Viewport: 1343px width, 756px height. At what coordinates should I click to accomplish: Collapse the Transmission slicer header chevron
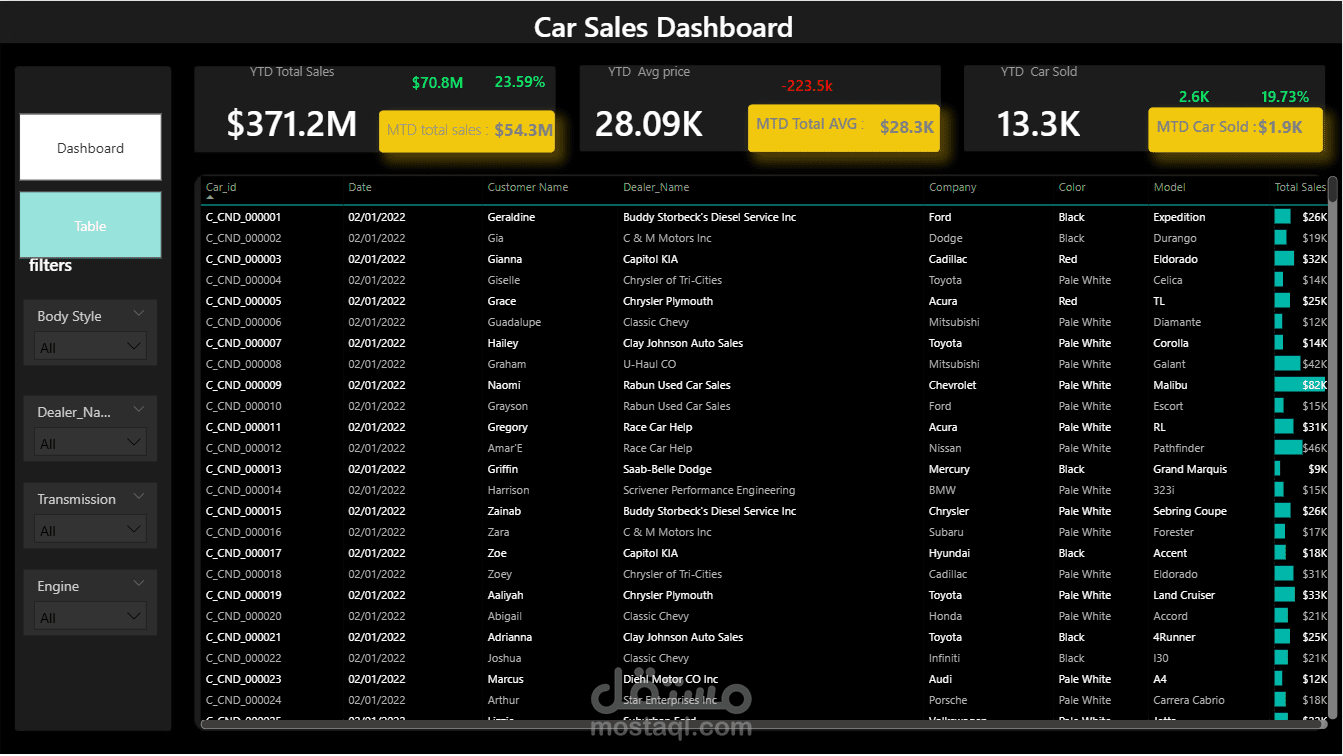pos(138,497)
